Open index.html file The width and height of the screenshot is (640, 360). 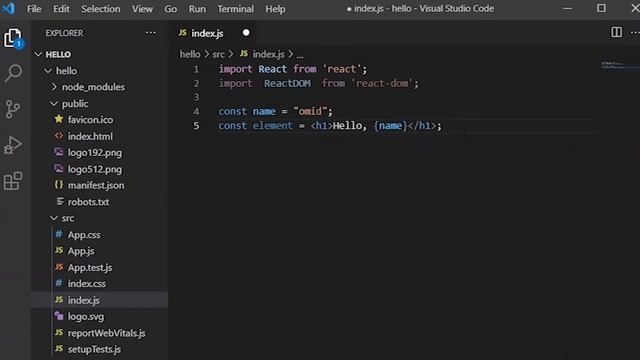click(x=90, y=136)
